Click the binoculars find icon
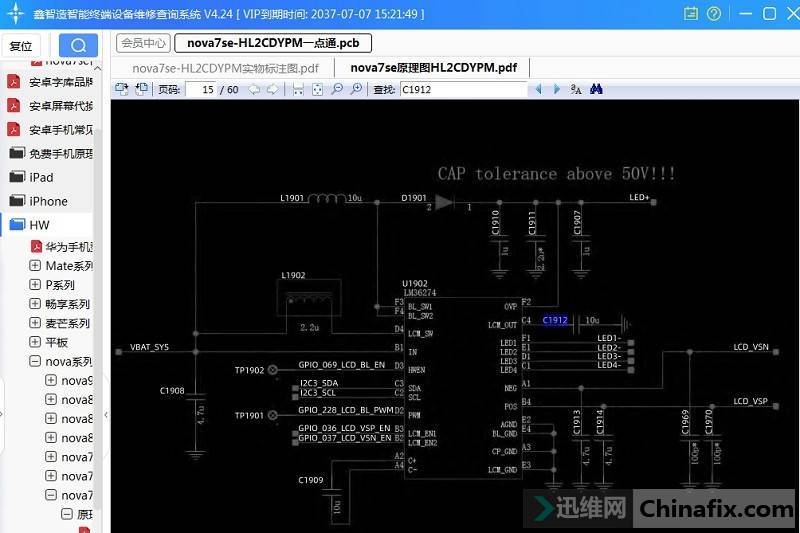Image resolution: width=800 pixels, height=533 pixels. coord(597,89)
